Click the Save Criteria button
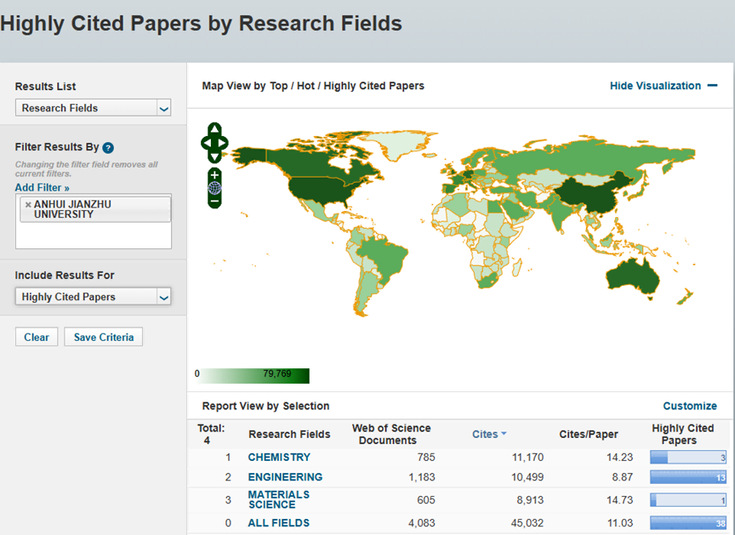Viewport: 735px width, 535px height. pos(104,337)
